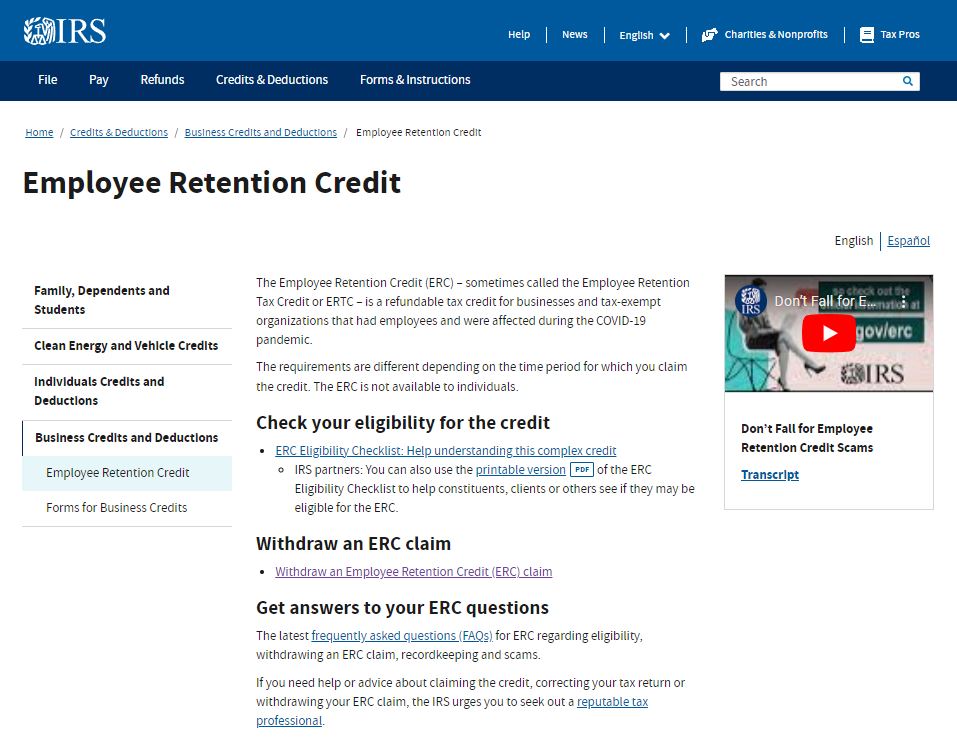Select Forms for Business Credits sidebar sub-item
Image resolution: width=957 pixels, height=739 pixels.
point(127,508)
